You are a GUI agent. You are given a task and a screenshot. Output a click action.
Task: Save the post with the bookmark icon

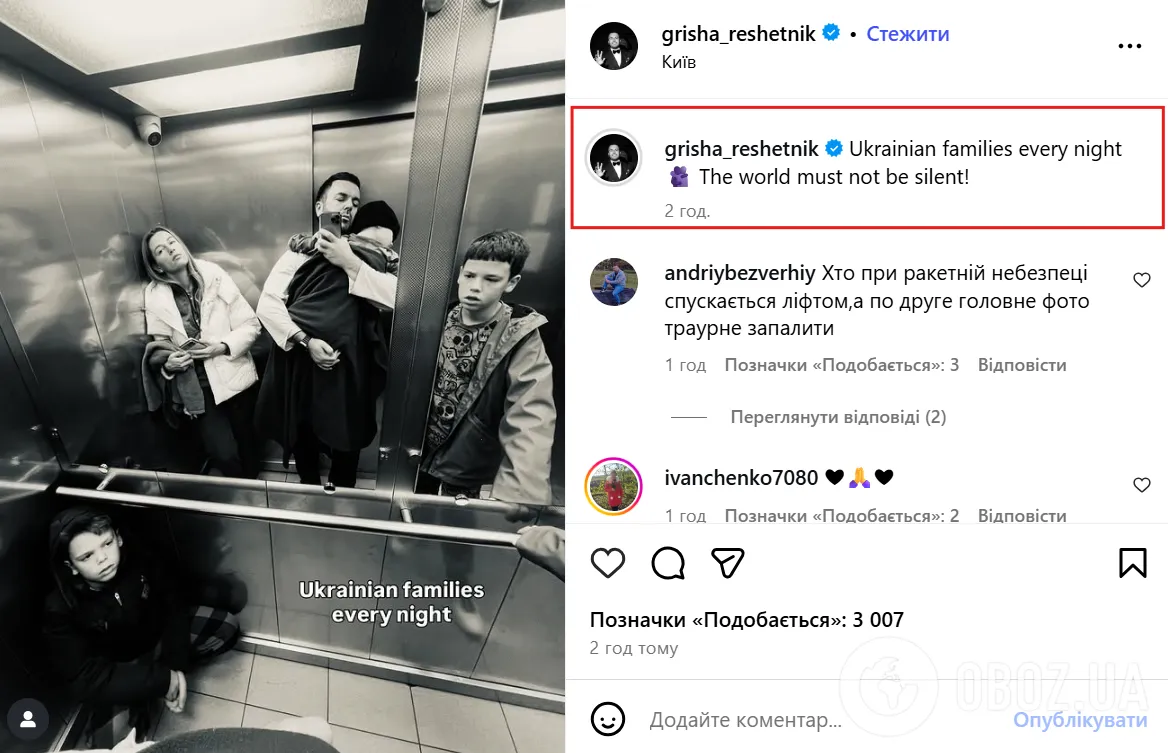[1132, 563]
